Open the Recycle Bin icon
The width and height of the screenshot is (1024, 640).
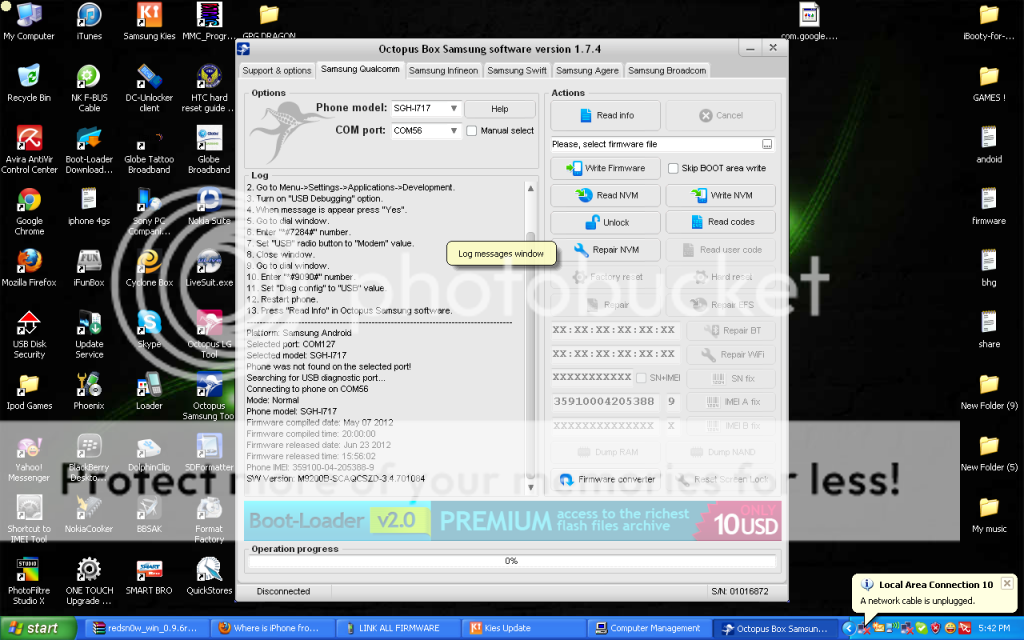point(29,84)
